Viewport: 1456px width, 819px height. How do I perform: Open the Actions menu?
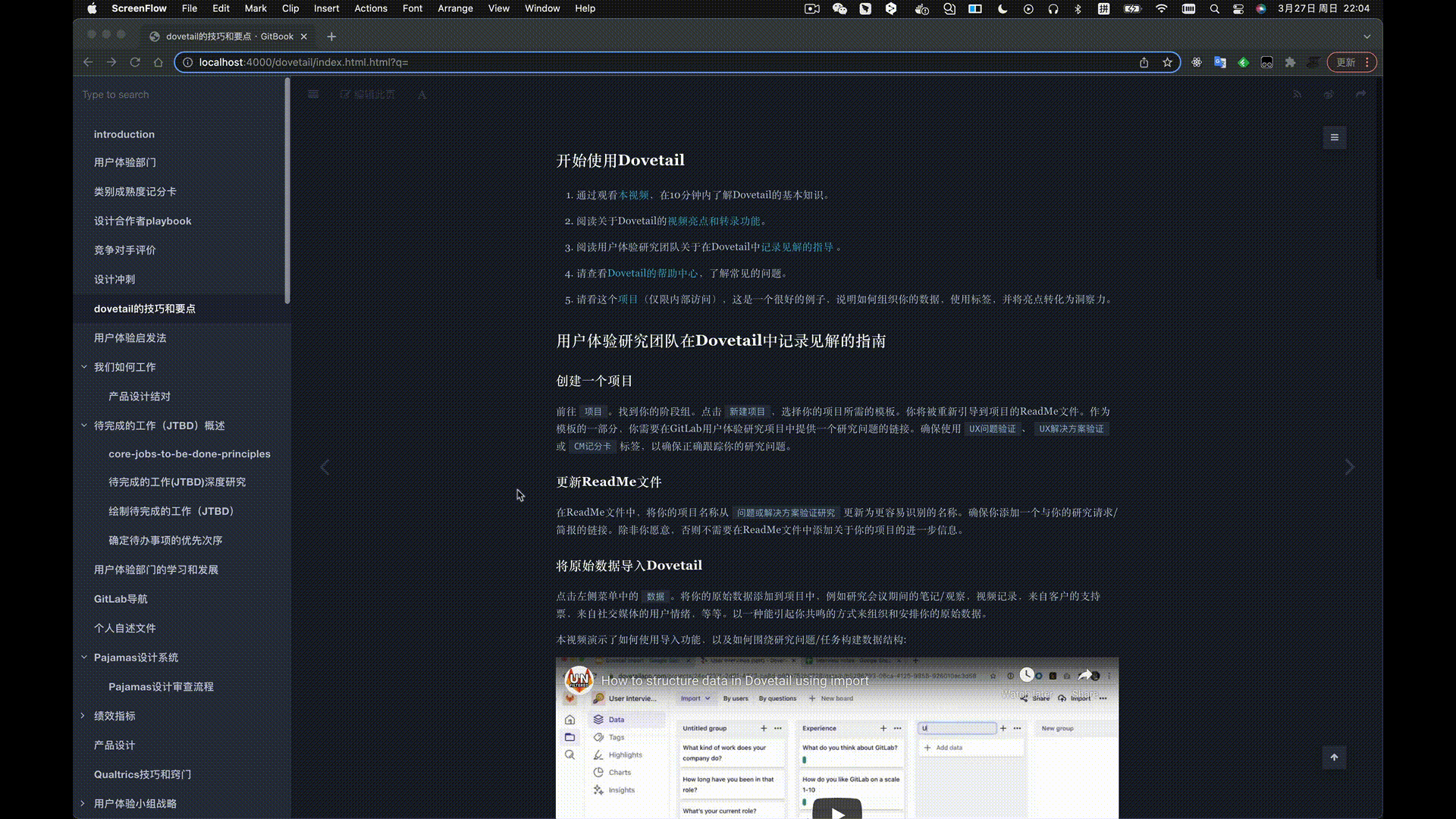[x=371, y=8]
